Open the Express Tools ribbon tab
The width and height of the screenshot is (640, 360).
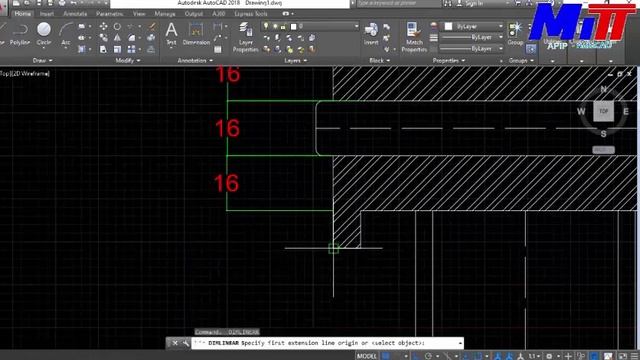coord(251,14)
